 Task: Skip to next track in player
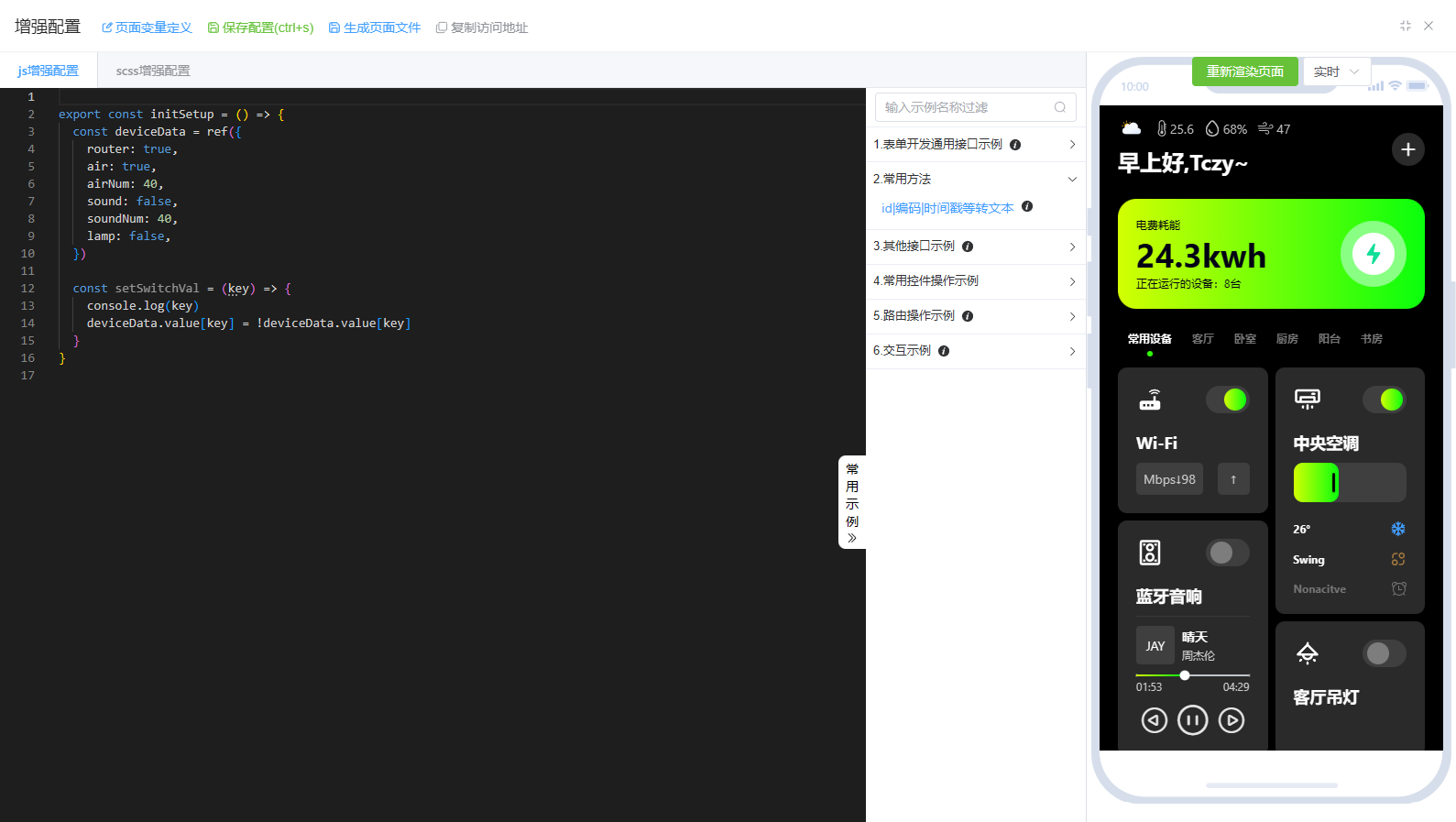point(1232,720)
